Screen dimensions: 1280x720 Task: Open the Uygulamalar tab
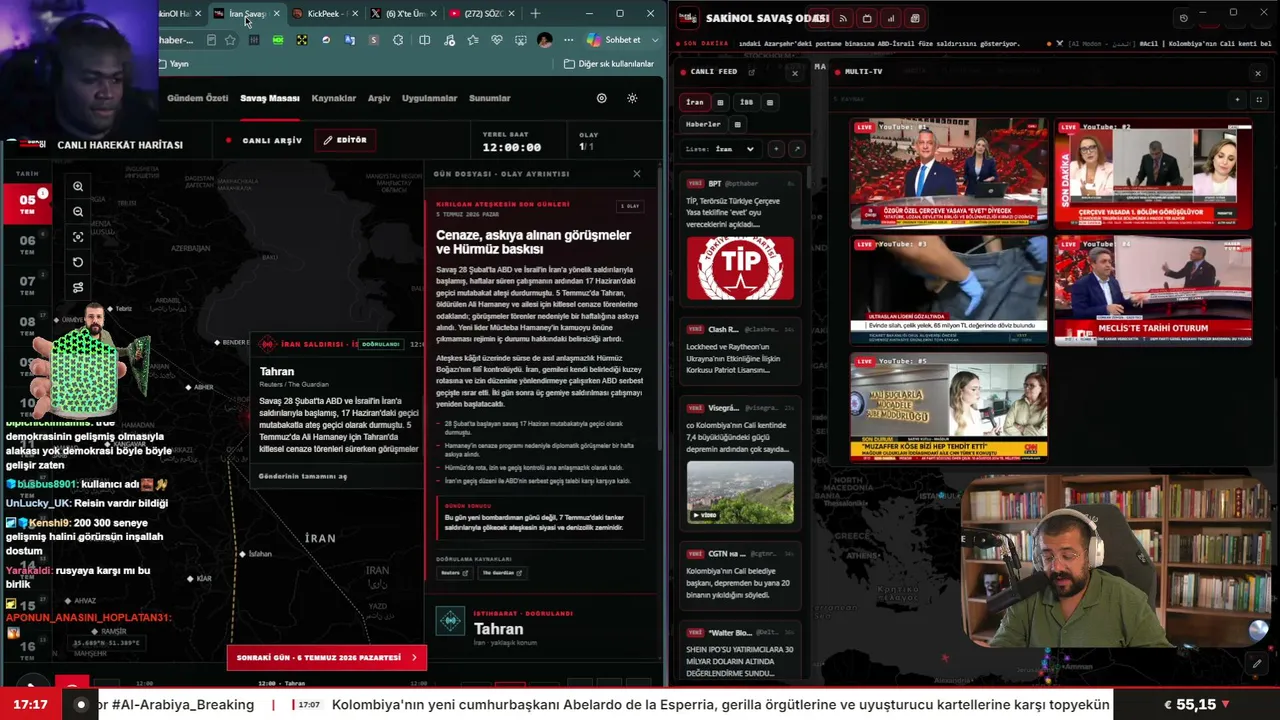[x=429, y=98]
